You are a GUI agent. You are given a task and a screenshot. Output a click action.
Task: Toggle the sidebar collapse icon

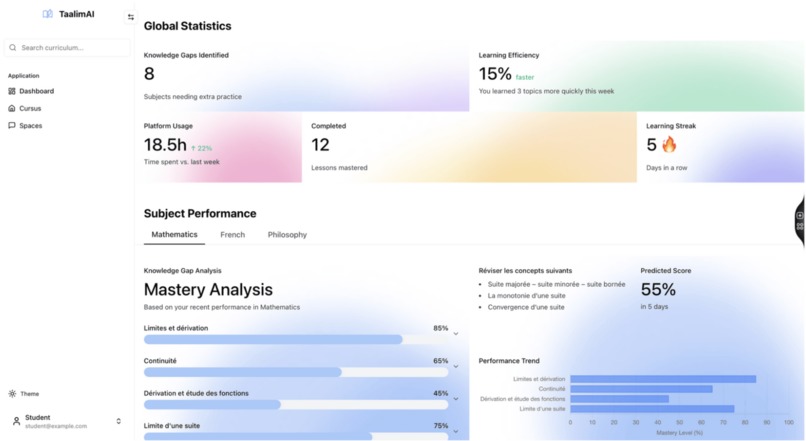click(x=131, y=17)
